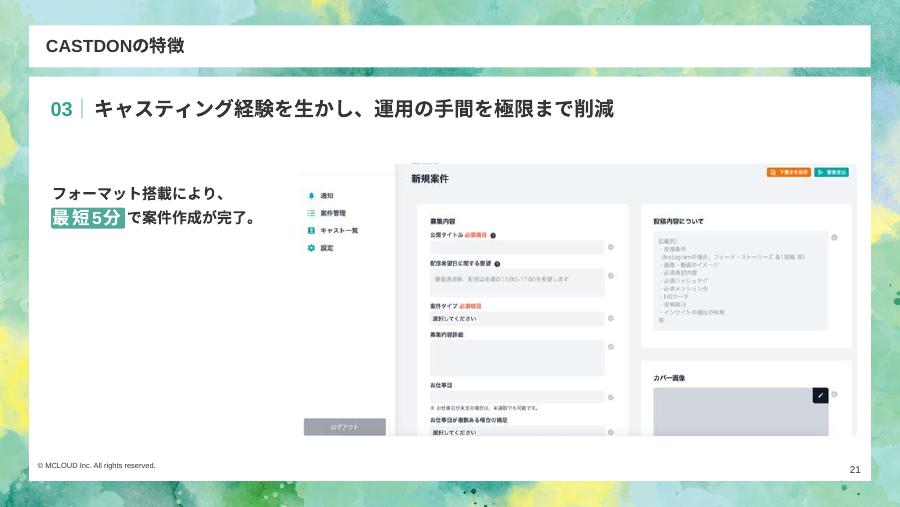
Task: Click the grey circle icon right of 公開タイトル field
Action: (x=611, y=247)
